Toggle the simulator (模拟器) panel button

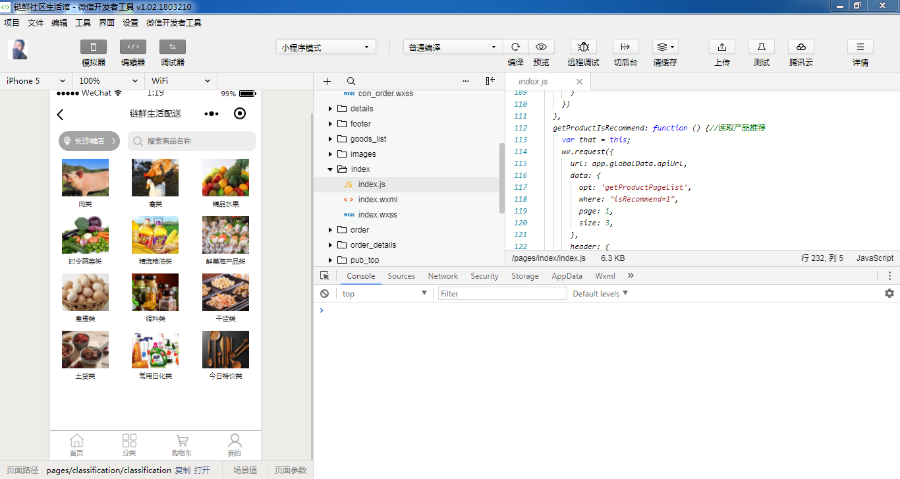[94, 47]
